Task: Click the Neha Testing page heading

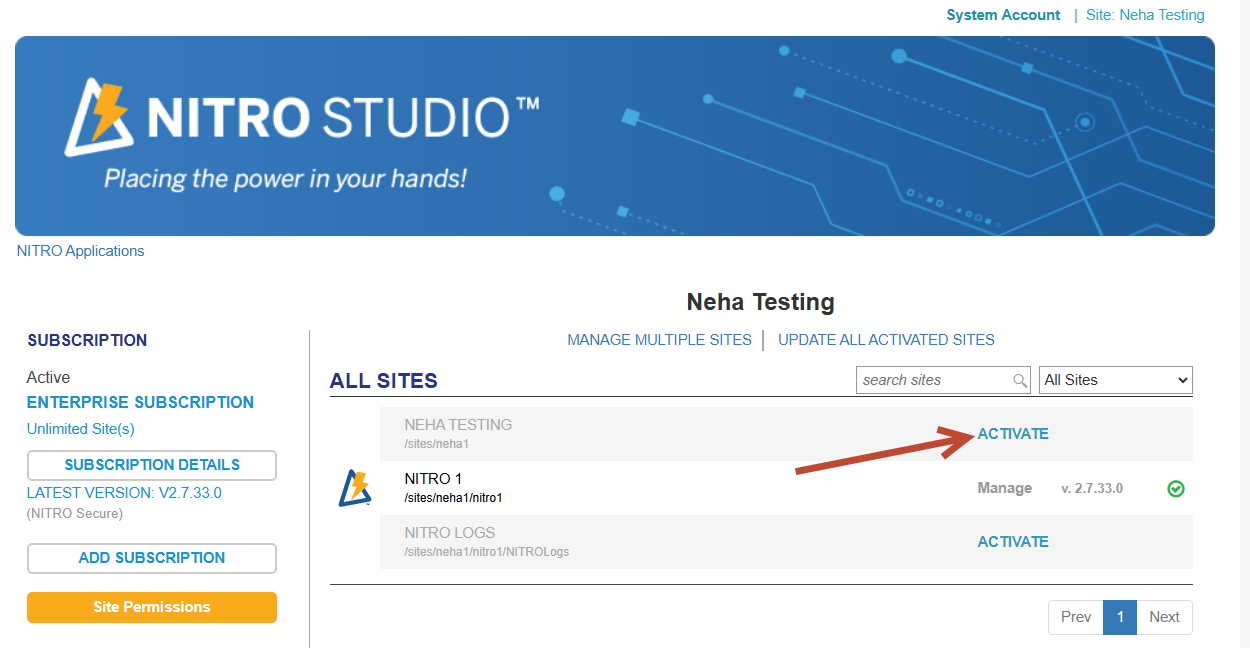Action: point(760,302)
